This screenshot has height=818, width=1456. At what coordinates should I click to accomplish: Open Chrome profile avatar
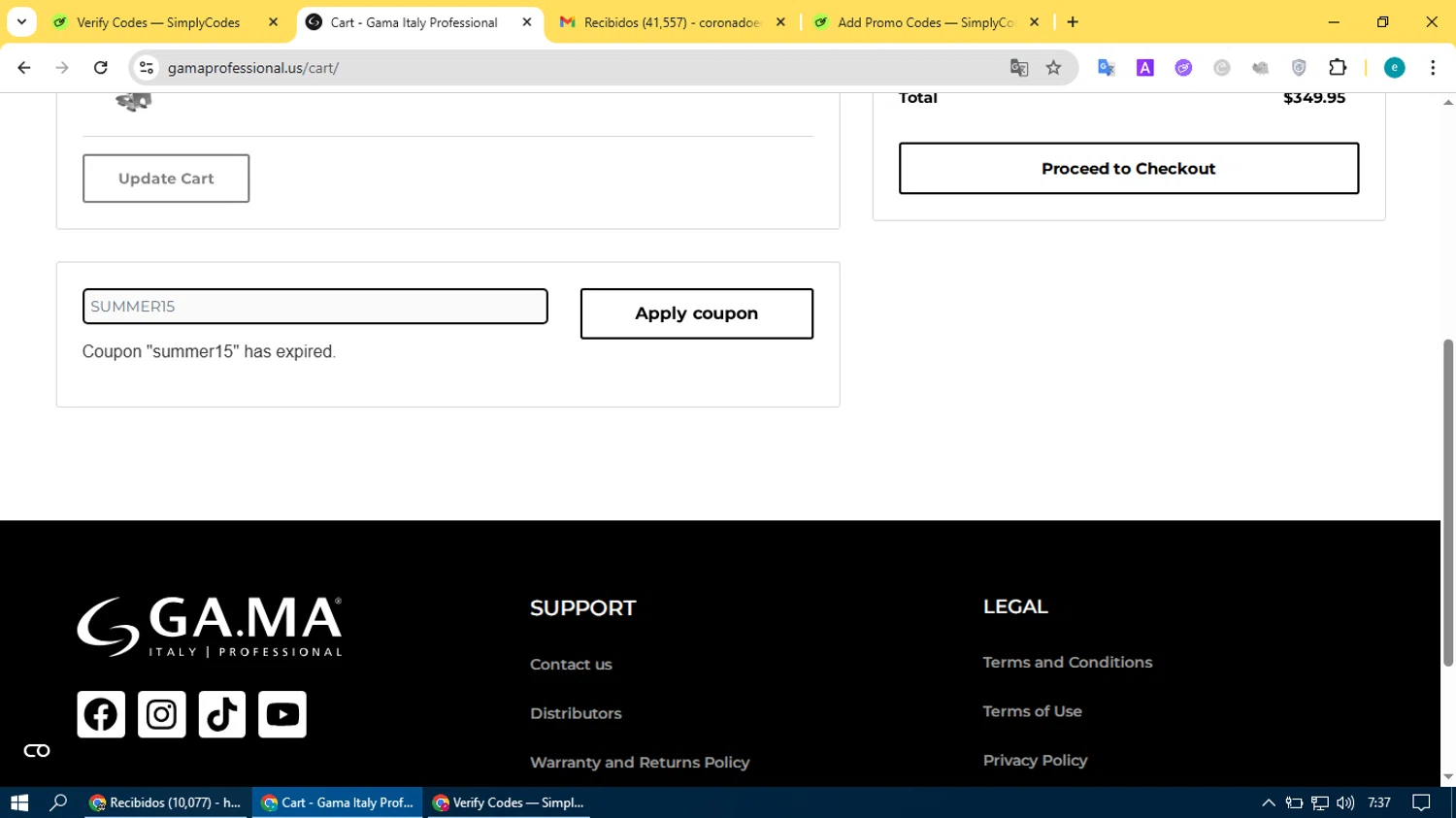tap(1394, 68)
